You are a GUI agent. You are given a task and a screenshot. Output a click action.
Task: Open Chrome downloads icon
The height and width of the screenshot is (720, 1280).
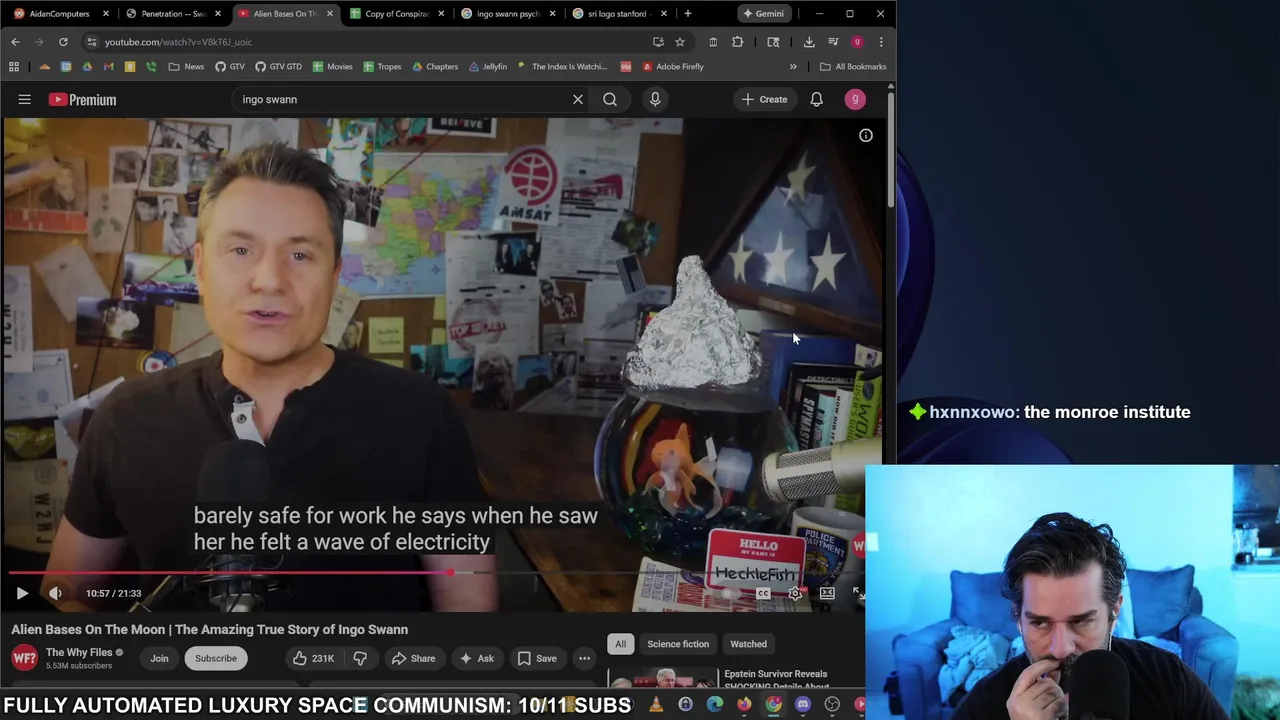click(809, 42)
